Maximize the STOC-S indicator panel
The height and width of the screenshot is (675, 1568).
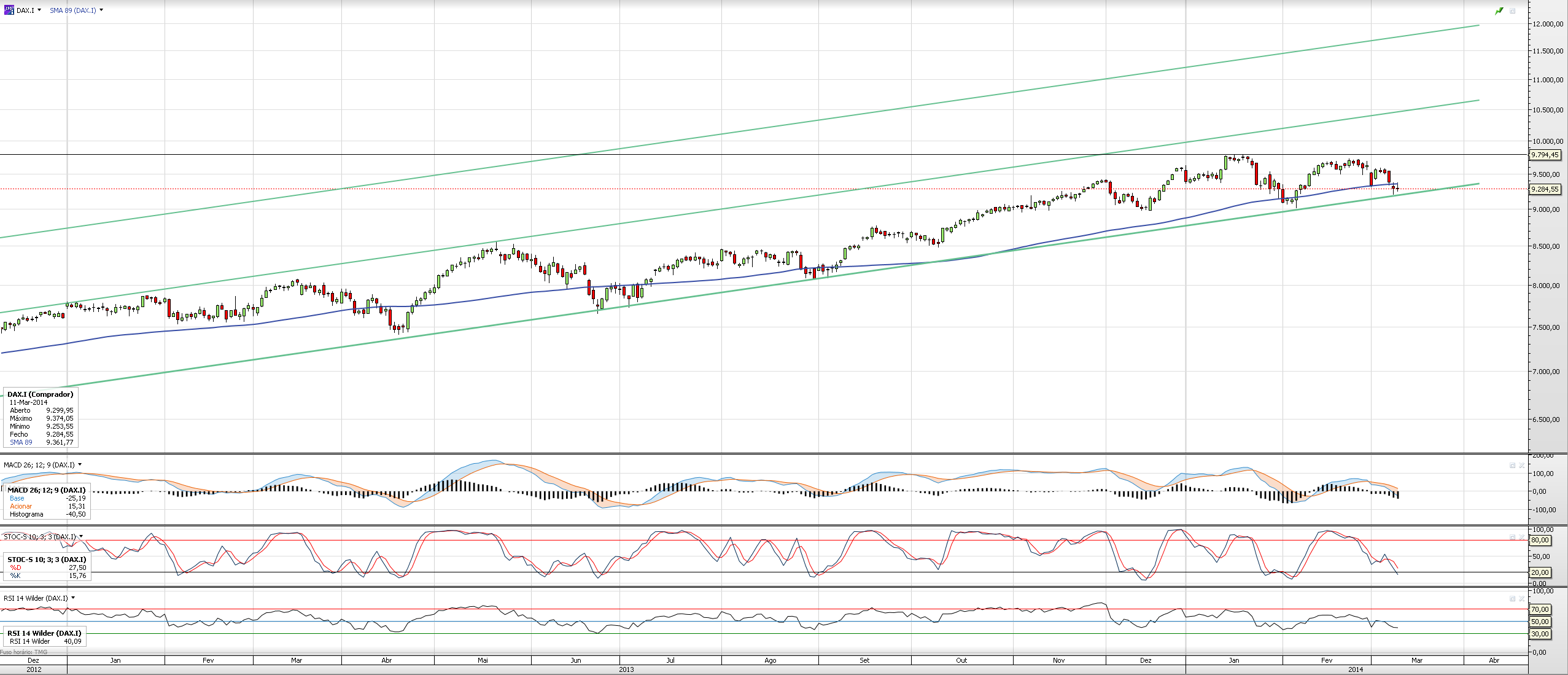[x=1513, y=538]
